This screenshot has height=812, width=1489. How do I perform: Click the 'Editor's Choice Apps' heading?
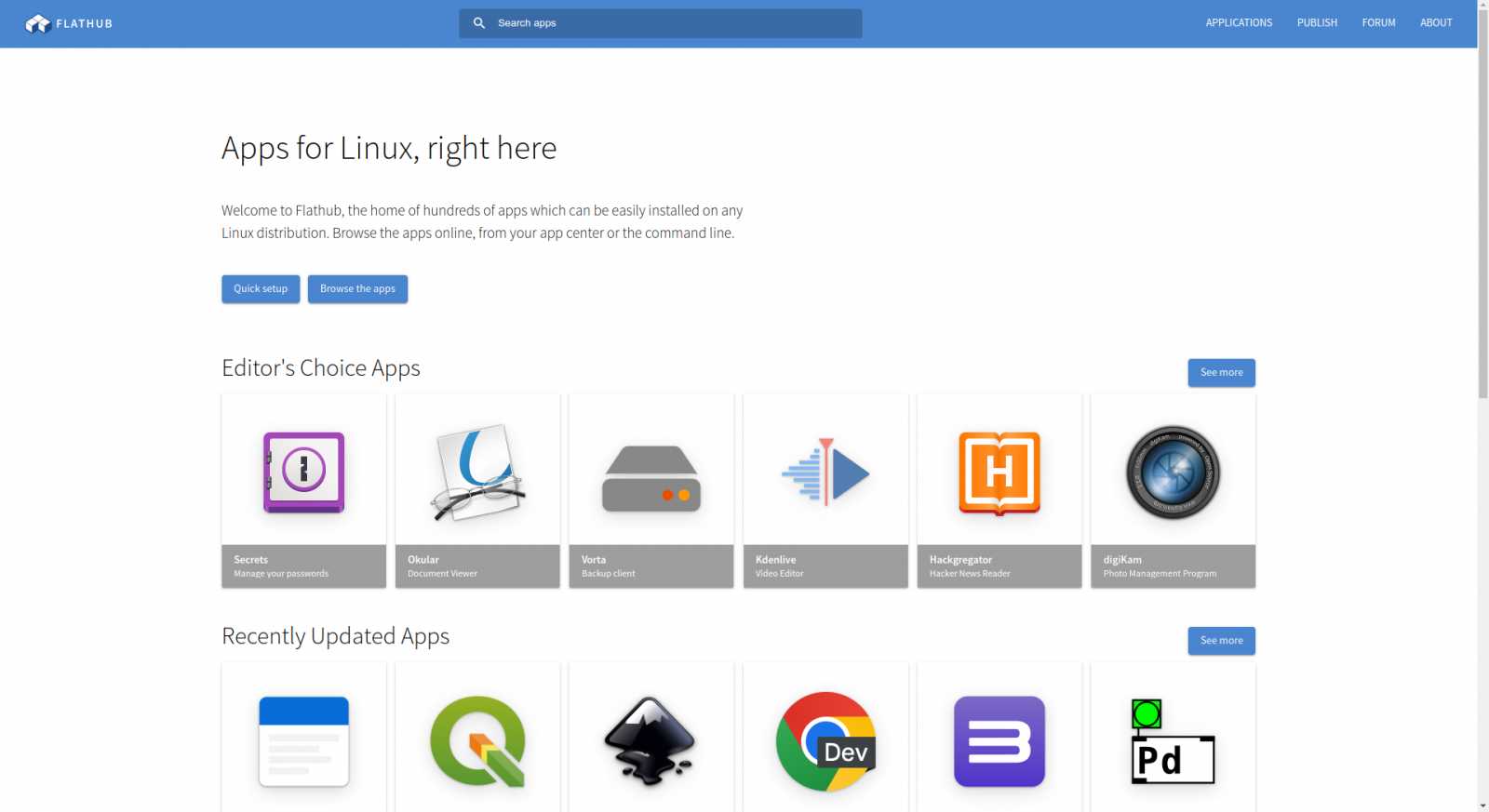pos(321,368)
